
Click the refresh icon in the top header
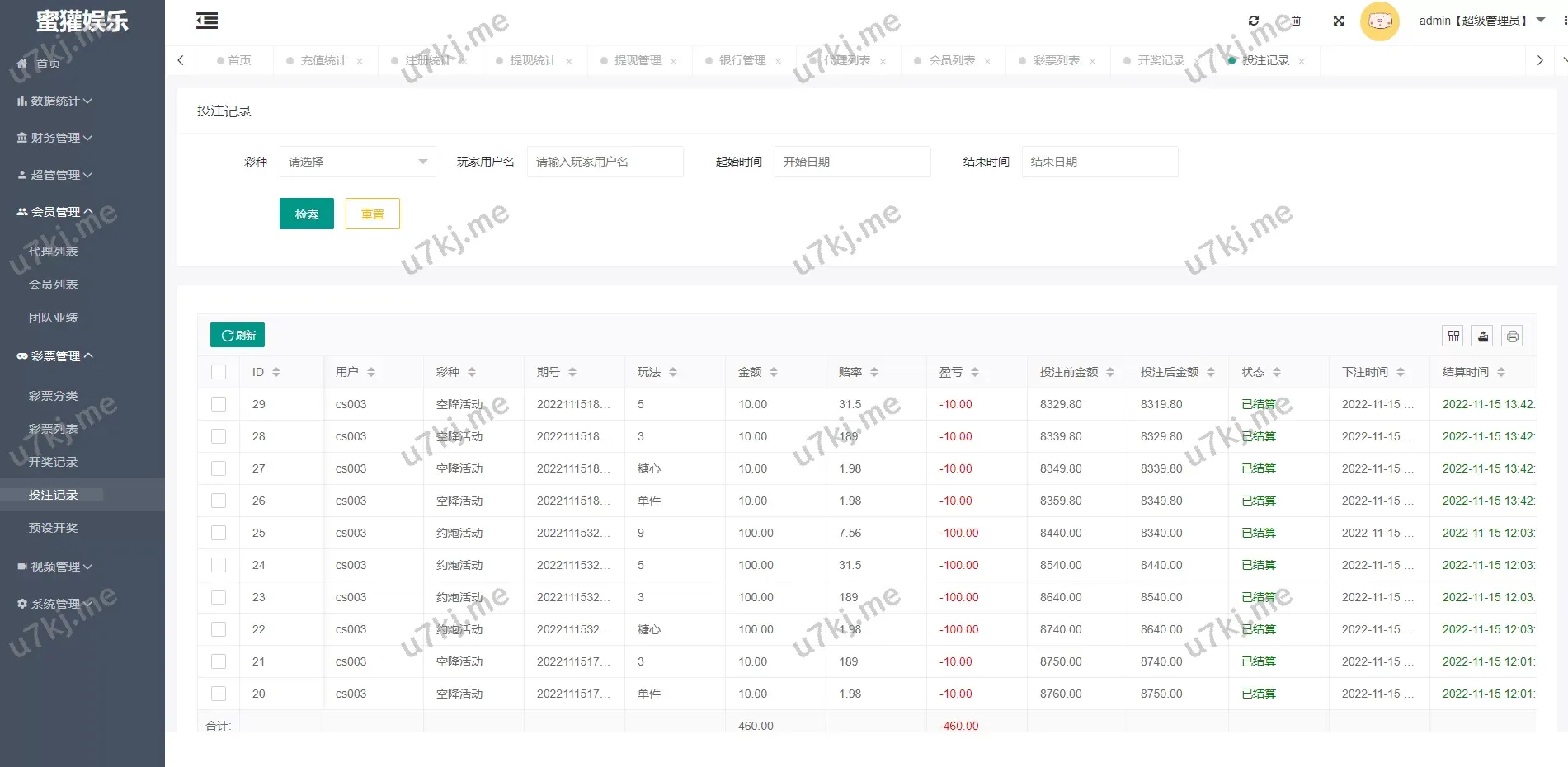coord(1254,21)
